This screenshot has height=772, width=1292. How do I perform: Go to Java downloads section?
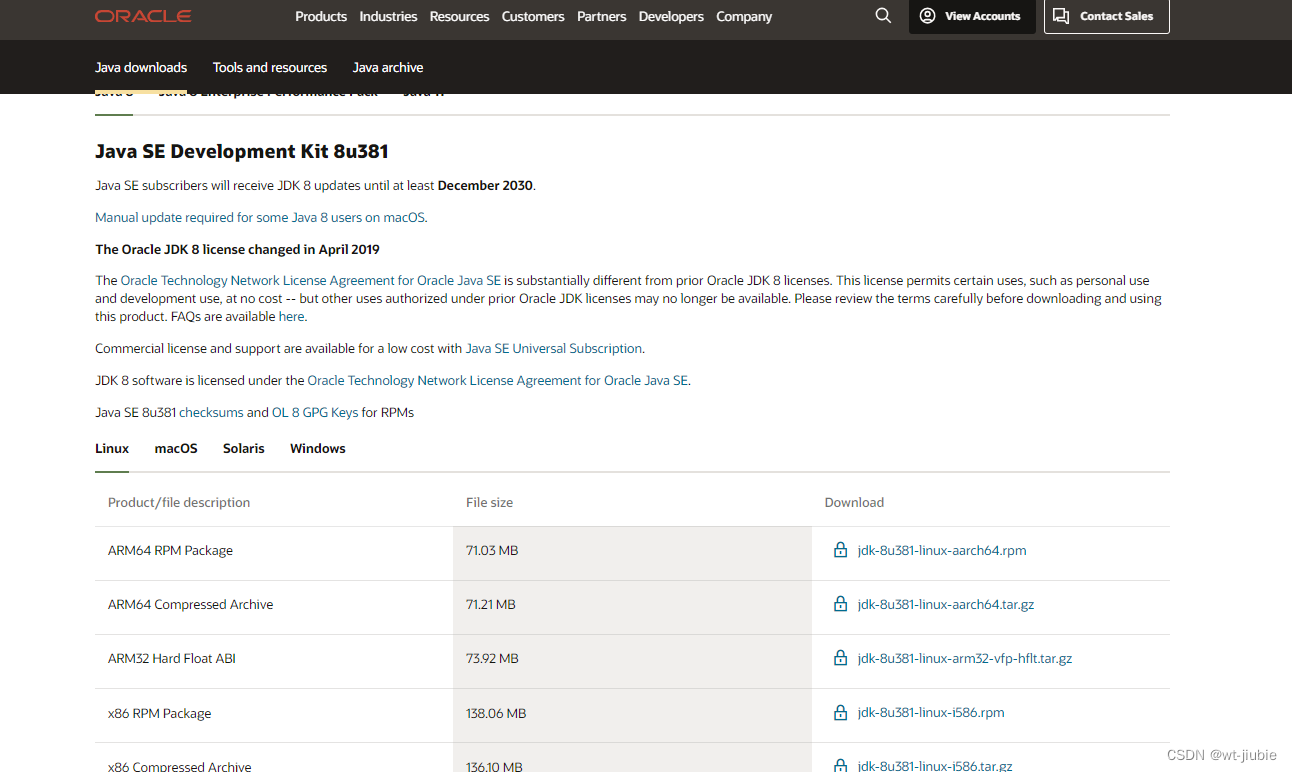(x=141, y=67)
